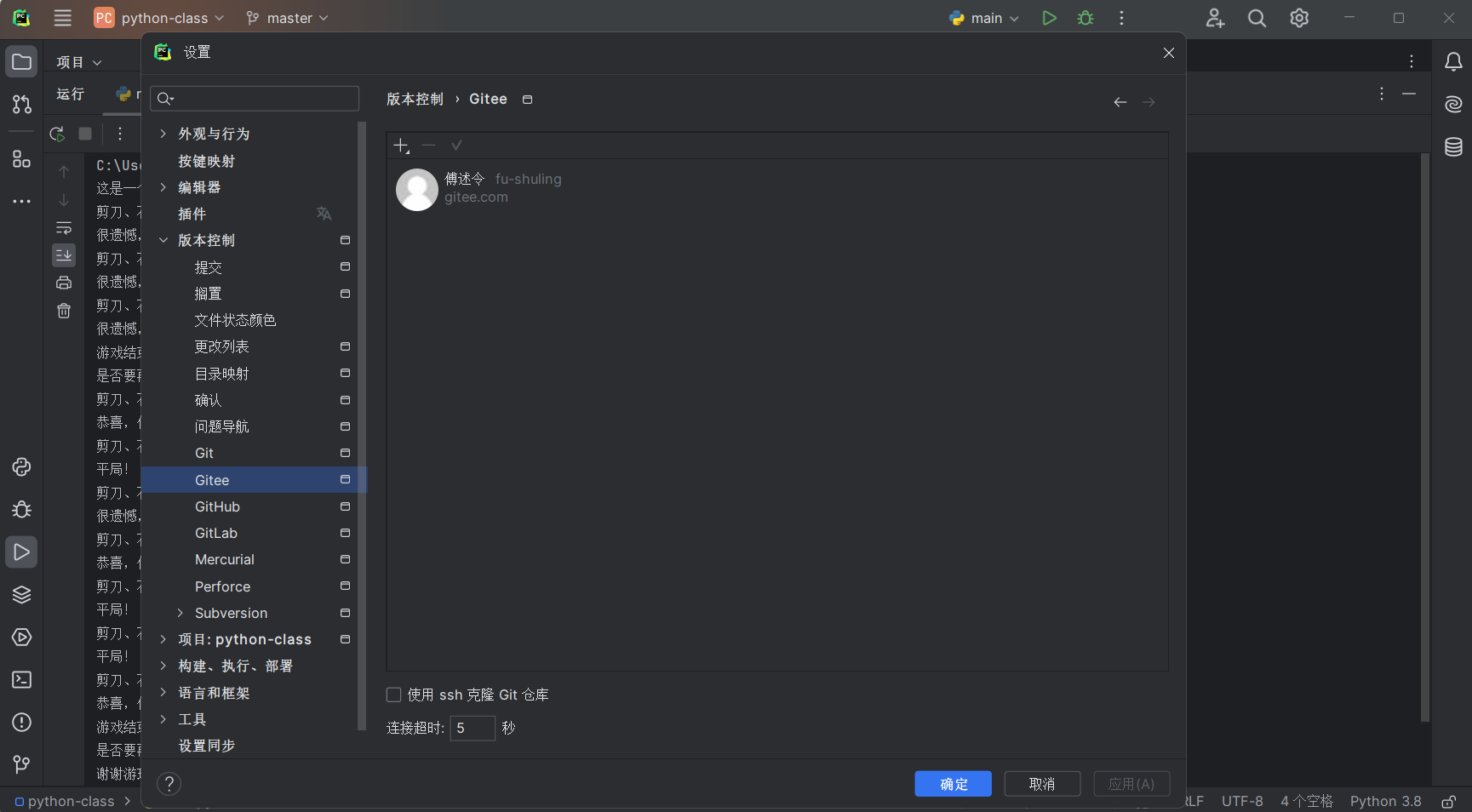
Task: Show more tool windows ellipsis in left sidebar
Action: click(x=22, y=202)
